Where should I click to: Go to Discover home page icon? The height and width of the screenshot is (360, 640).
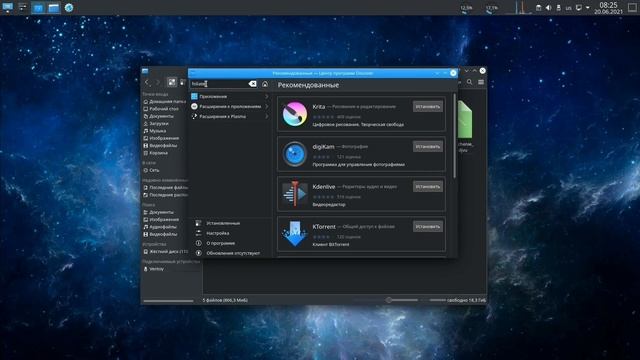click(x=265, y=84)
